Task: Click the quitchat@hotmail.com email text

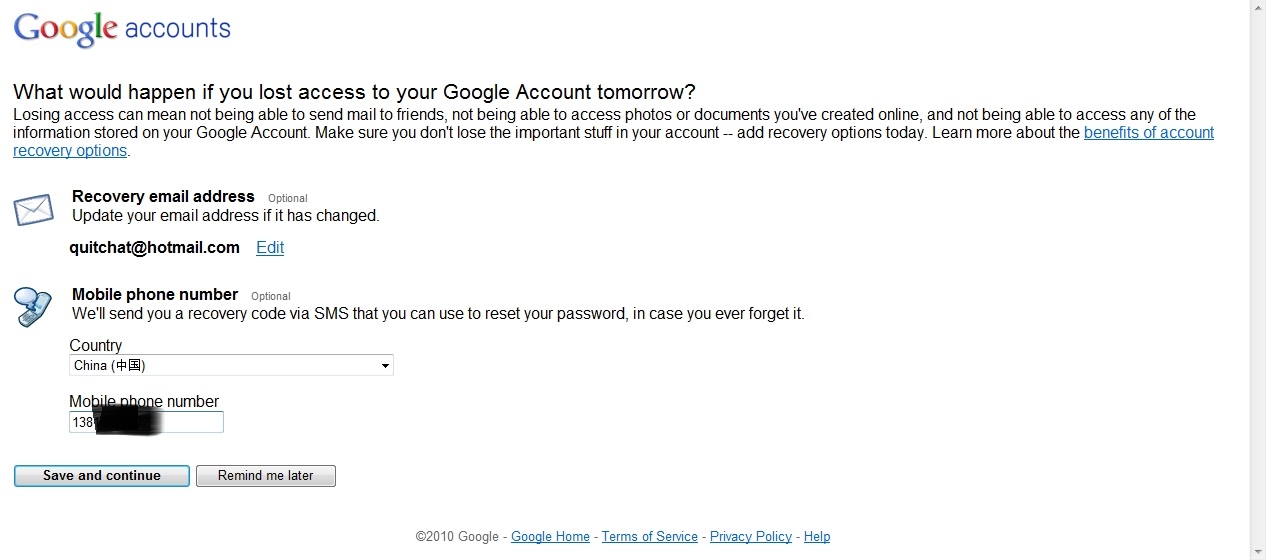Action: pos(155,247)
